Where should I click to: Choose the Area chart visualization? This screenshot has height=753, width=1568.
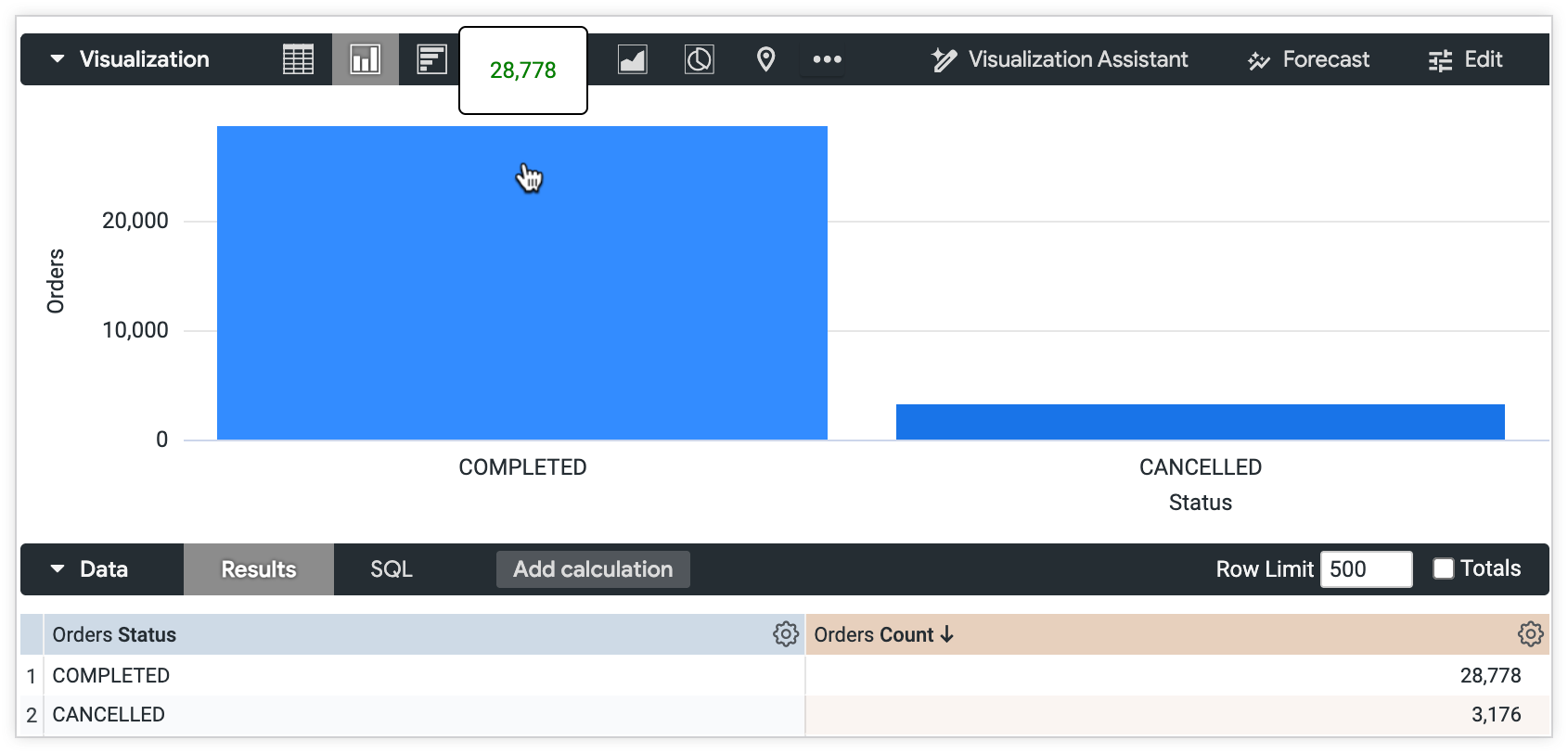click(632, 59)
